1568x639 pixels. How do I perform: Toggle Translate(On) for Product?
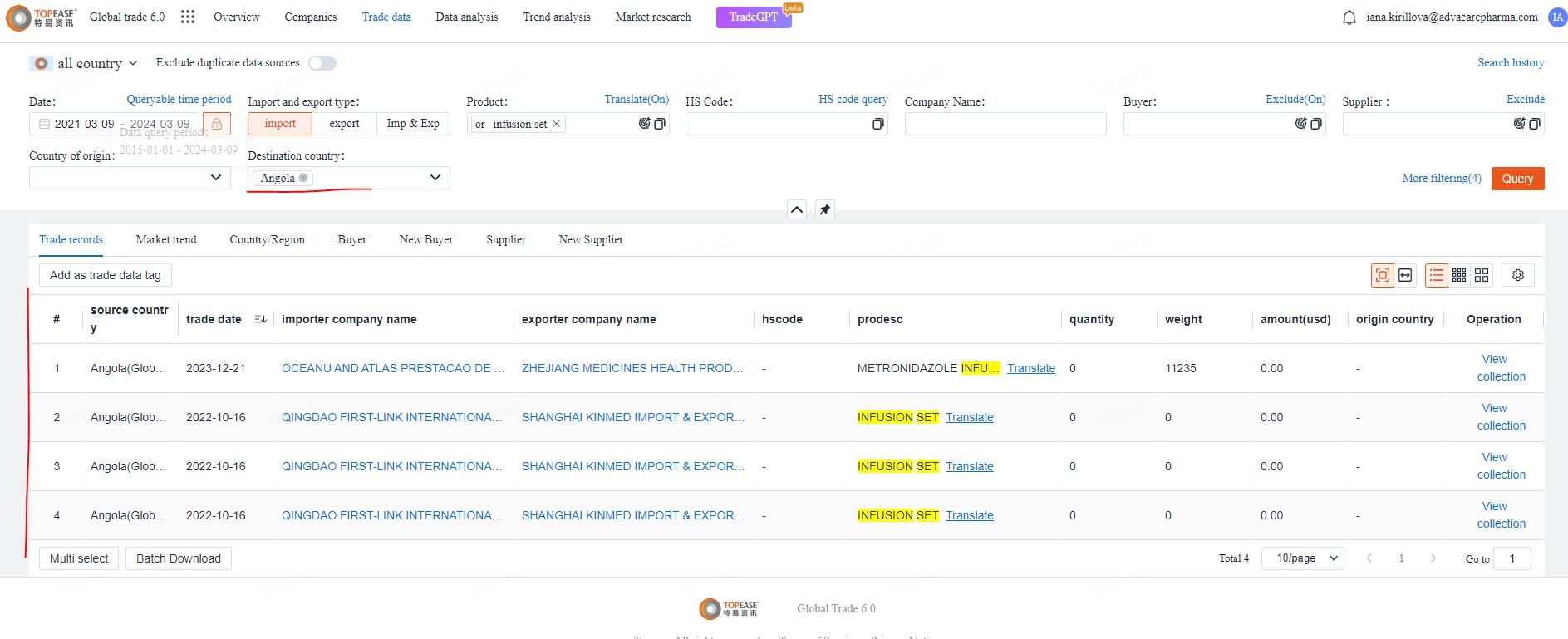(637, 99)
